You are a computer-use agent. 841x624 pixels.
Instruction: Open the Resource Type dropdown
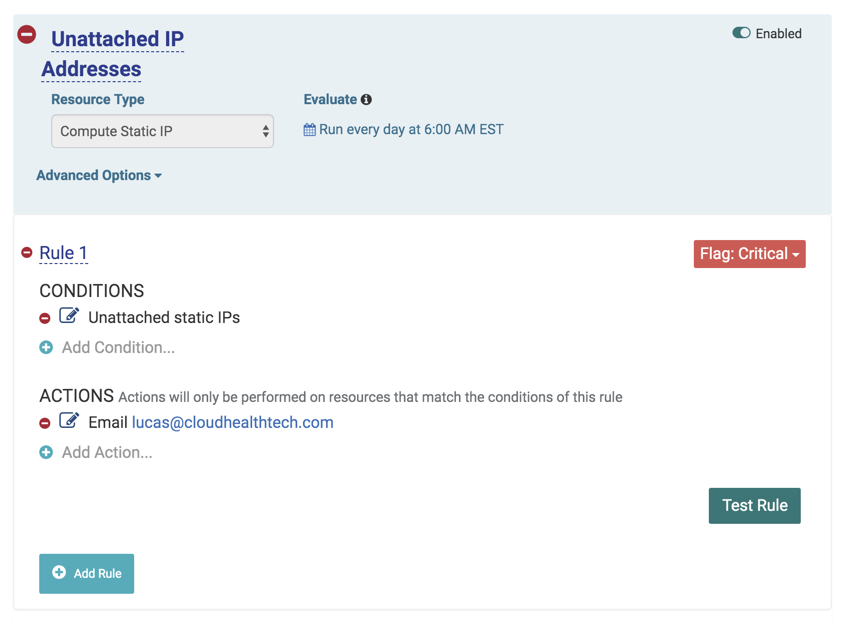[x=162, y=131]
